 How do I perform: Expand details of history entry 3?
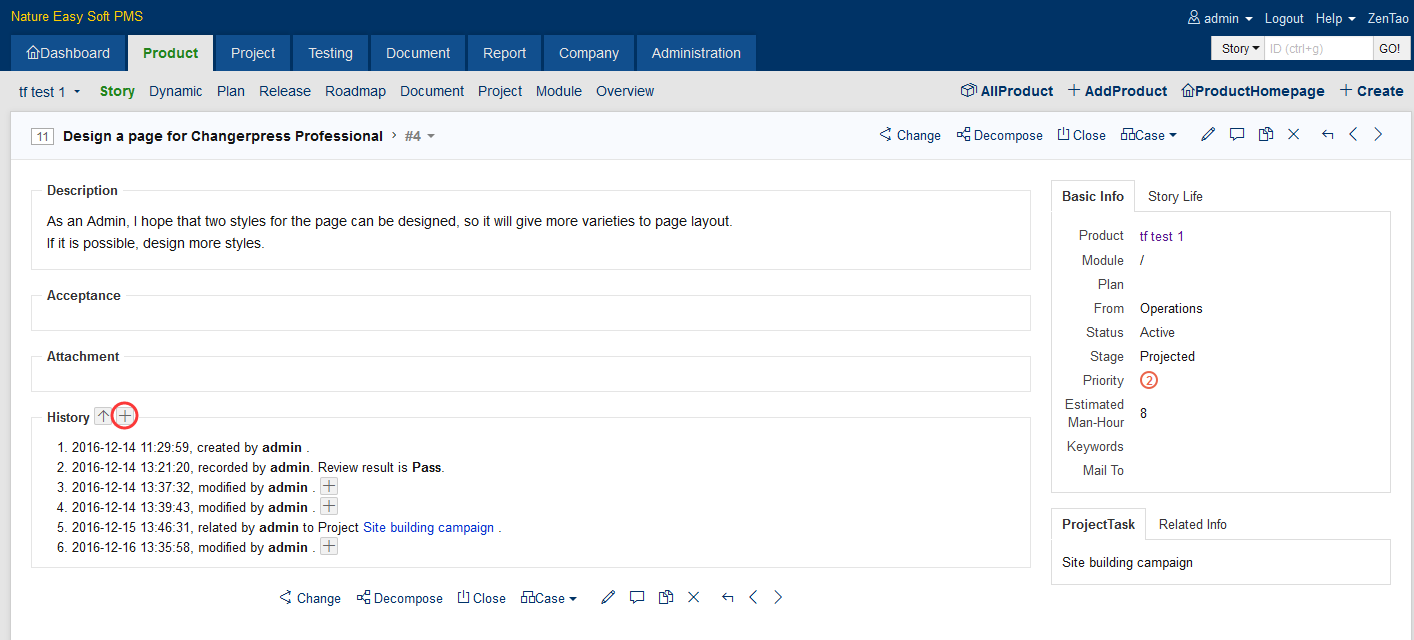click(328, 487)
